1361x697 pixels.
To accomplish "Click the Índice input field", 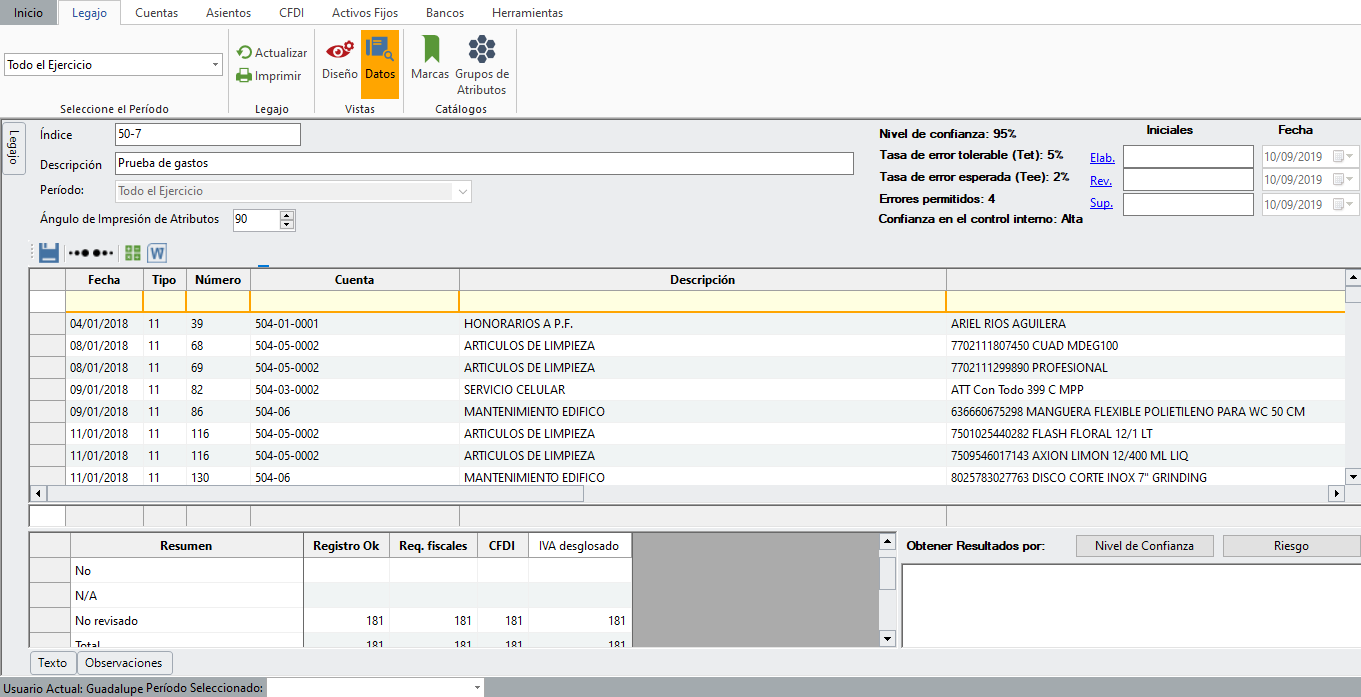I will (x=207, y=135).
